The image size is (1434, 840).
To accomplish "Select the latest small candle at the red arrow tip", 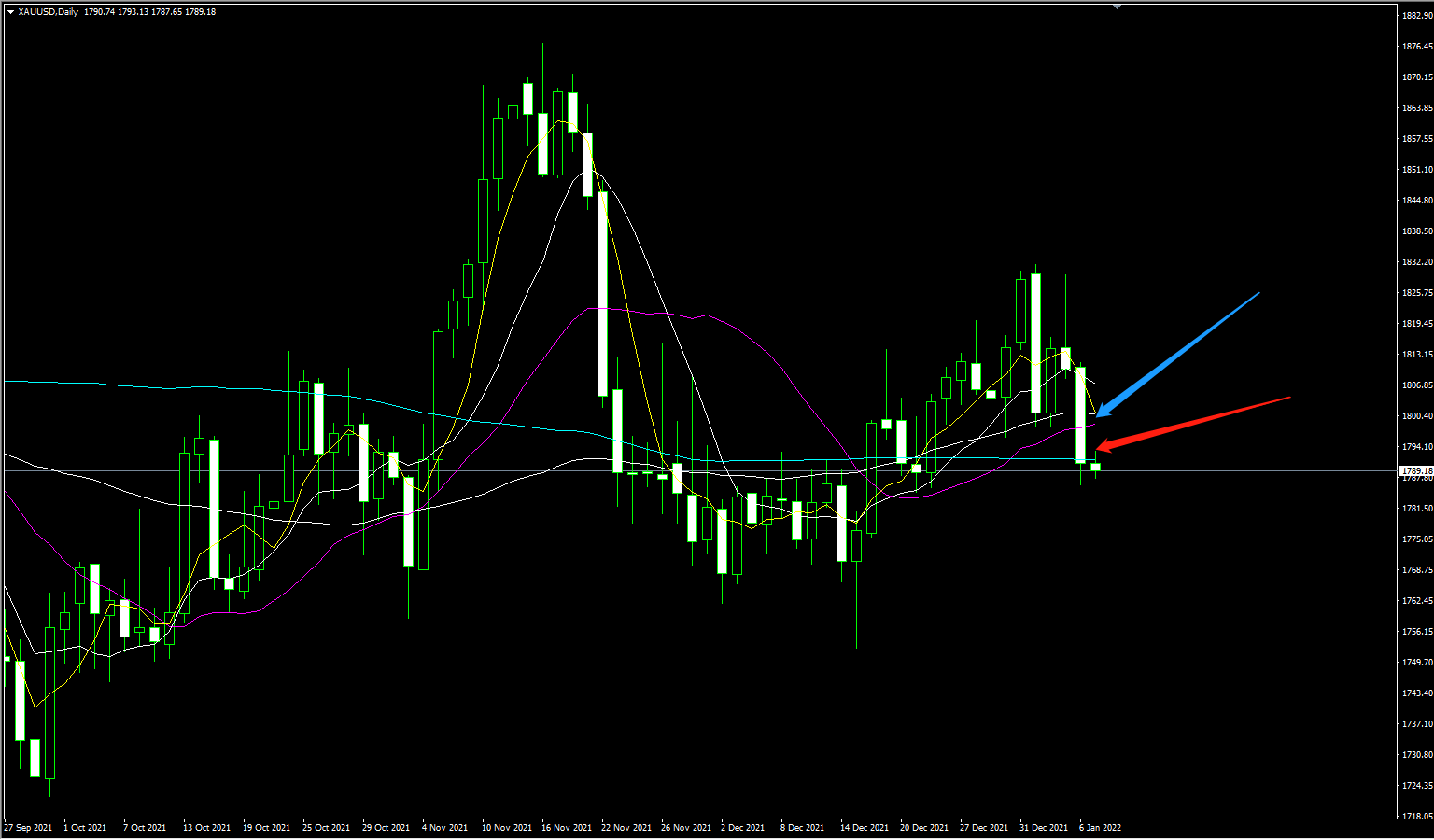I will point(1096,467).
